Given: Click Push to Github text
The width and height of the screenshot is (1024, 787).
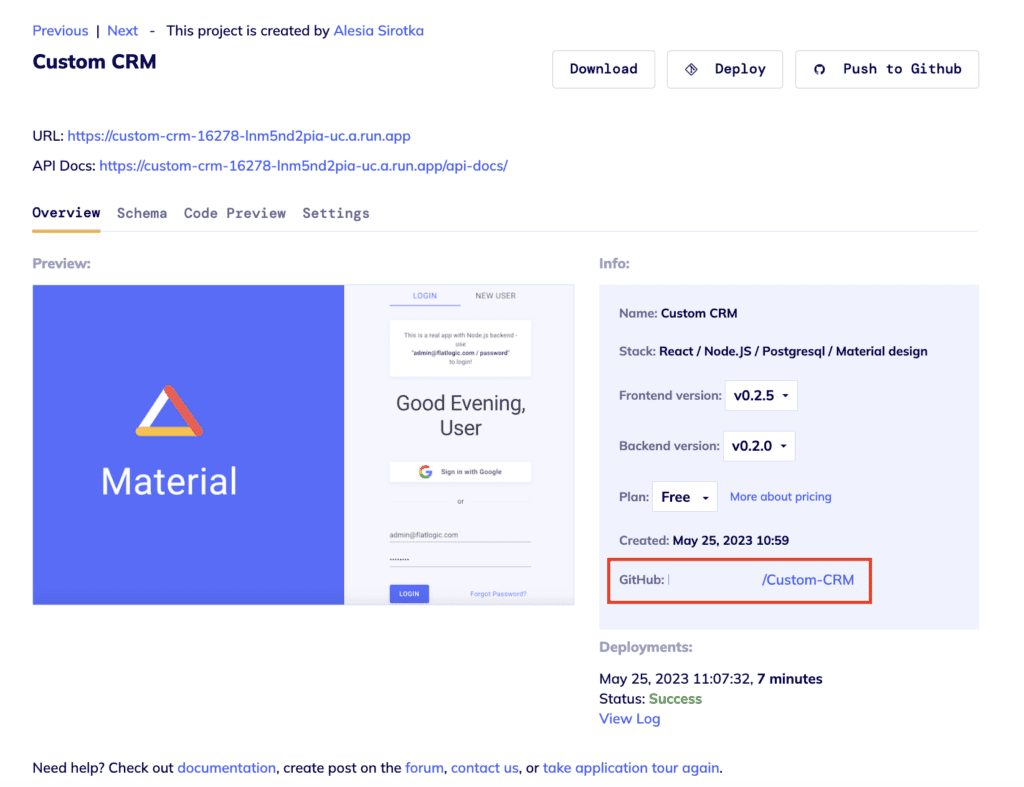Looking at the screenshot, I should (x=902, y=69).
